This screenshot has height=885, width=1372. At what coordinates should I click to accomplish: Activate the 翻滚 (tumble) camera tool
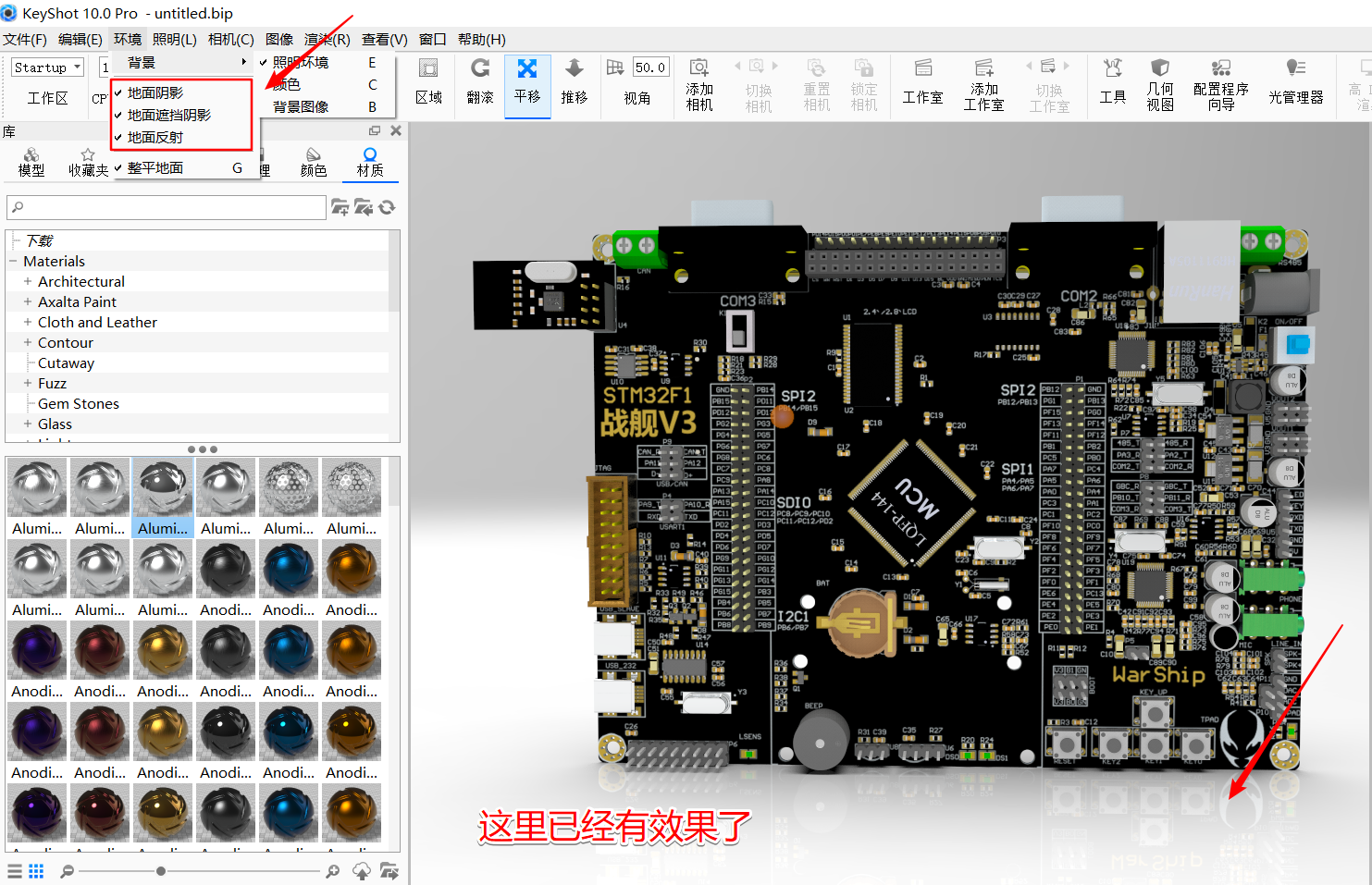click(479, 81)
